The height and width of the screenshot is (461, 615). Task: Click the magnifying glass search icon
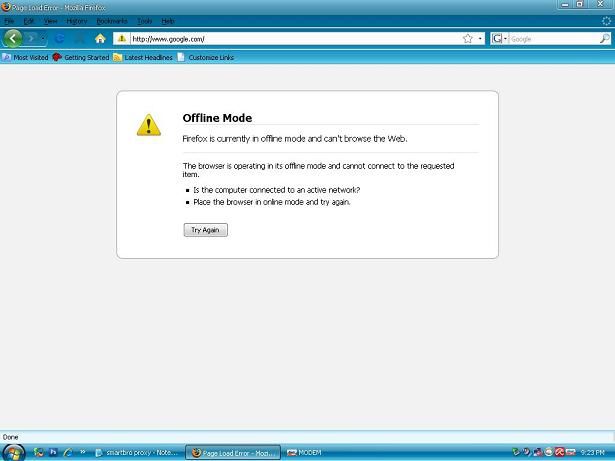605,38
